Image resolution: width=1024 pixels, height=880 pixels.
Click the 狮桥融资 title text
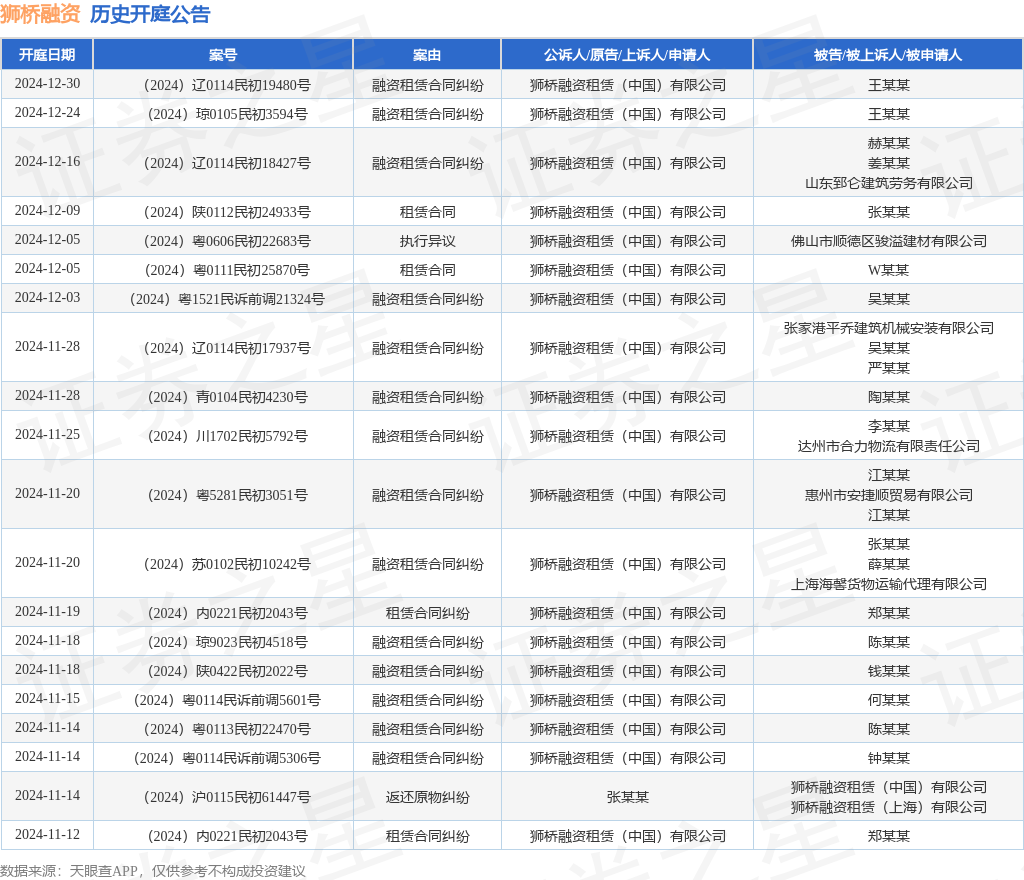click(40, 14)
